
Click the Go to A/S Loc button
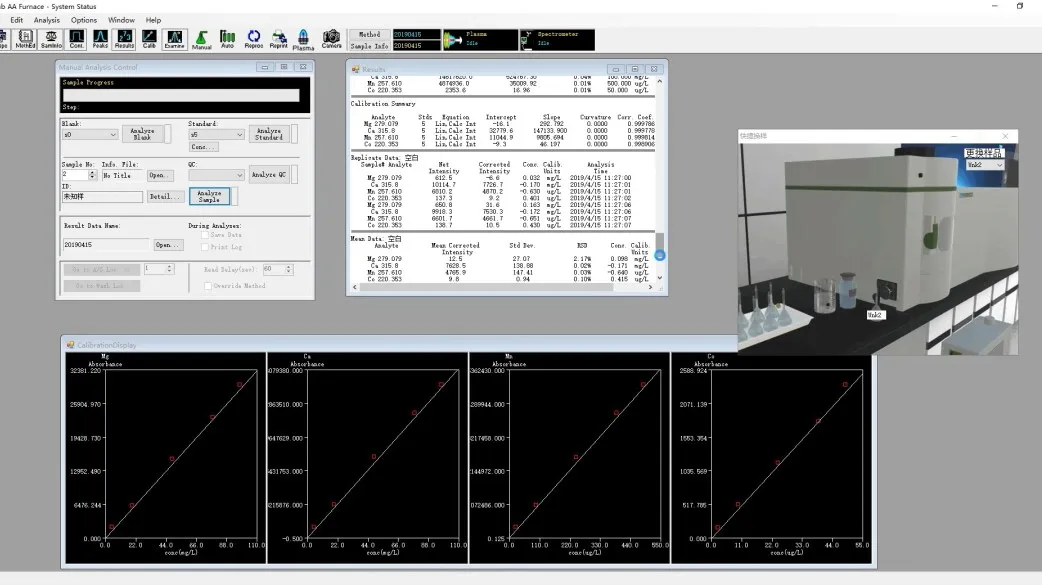102,269
